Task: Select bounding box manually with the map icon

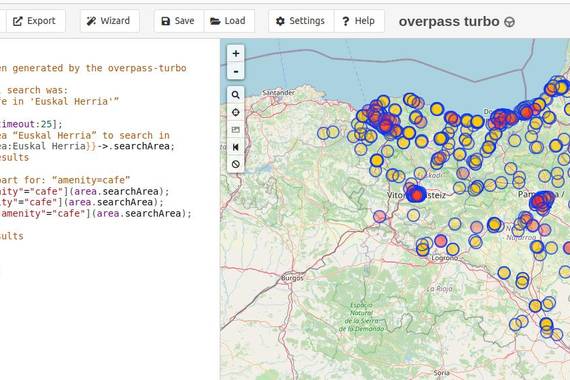Action: click(236, 130)
